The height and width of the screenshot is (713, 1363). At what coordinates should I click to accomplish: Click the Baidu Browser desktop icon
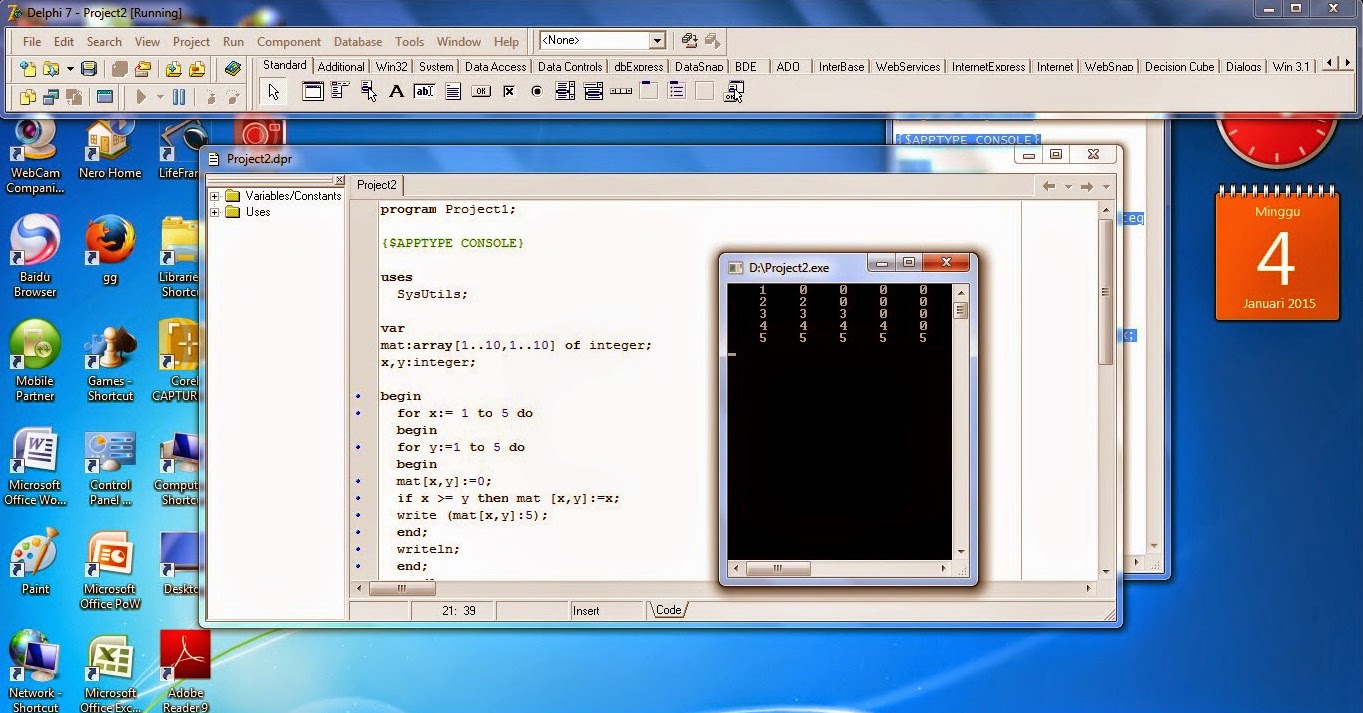tap(35, 257)
